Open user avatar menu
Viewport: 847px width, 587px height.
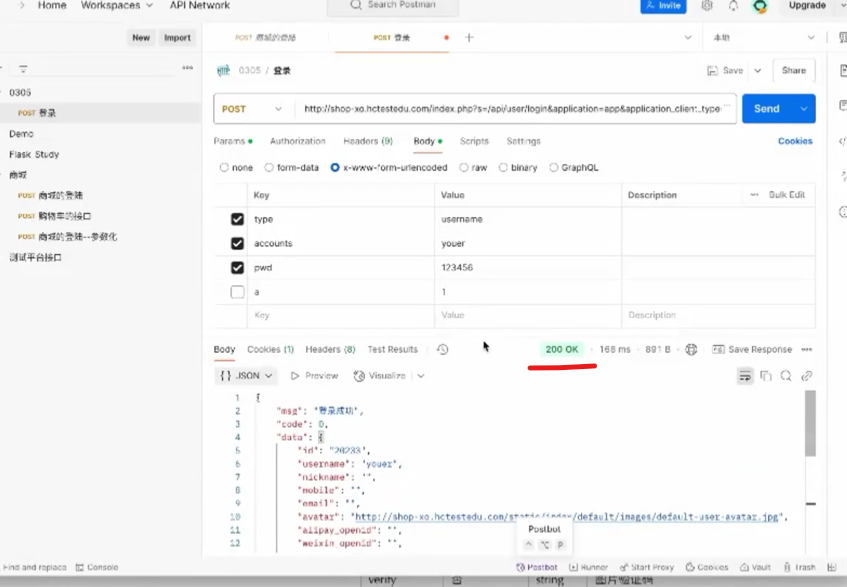point(760,6)
